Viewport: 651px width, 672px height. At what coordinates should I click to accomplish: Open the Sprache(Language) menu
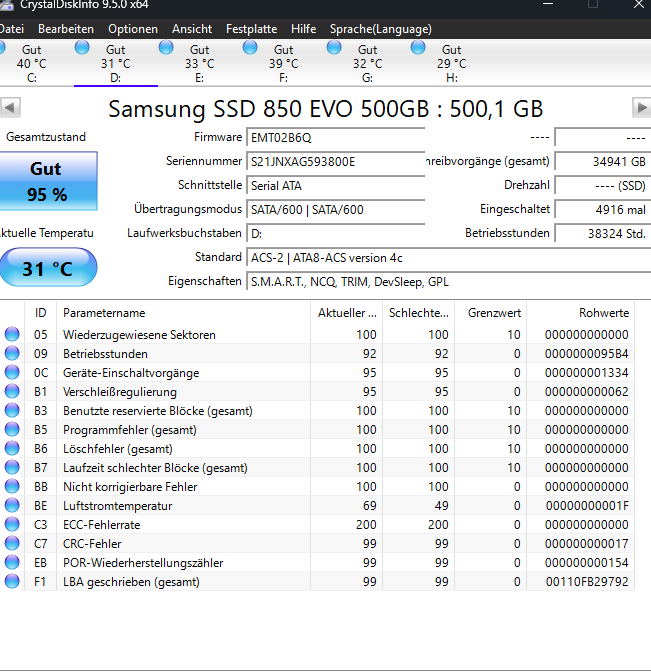(381, 29)
